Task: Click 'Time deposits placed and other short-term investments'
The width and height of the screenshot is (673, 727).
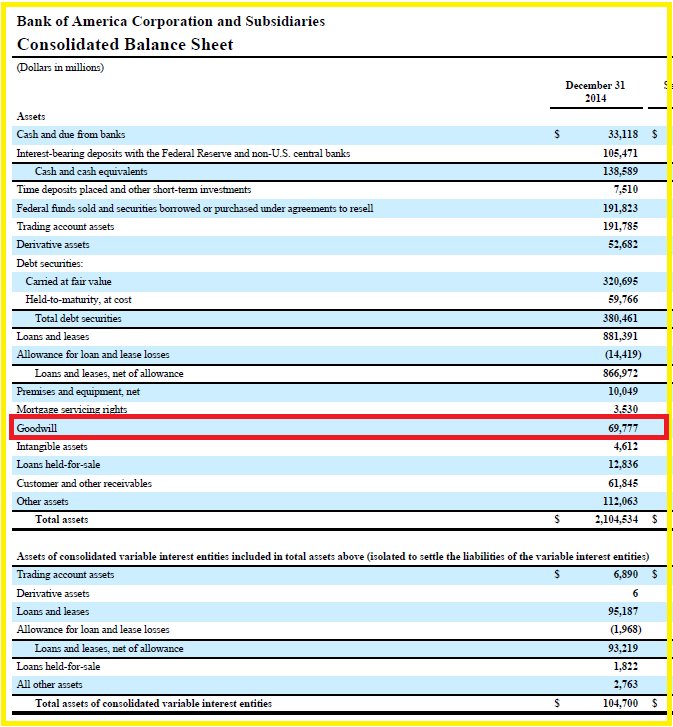Action: coord(134,190)
